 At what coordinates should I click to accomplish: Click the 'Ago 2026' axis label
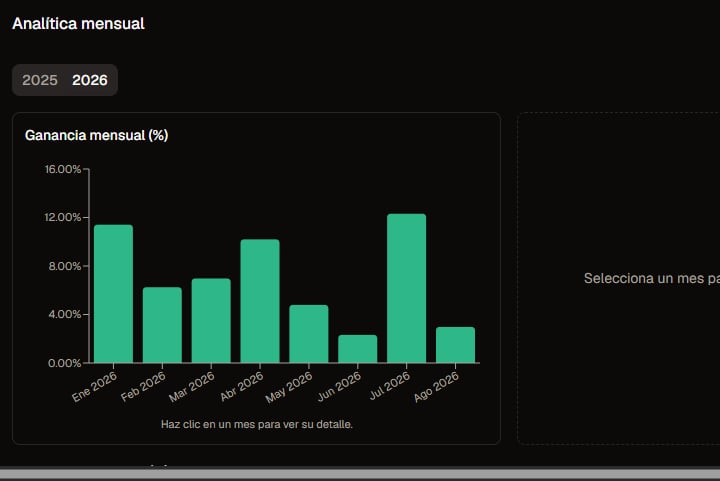(x=436, y=386)
